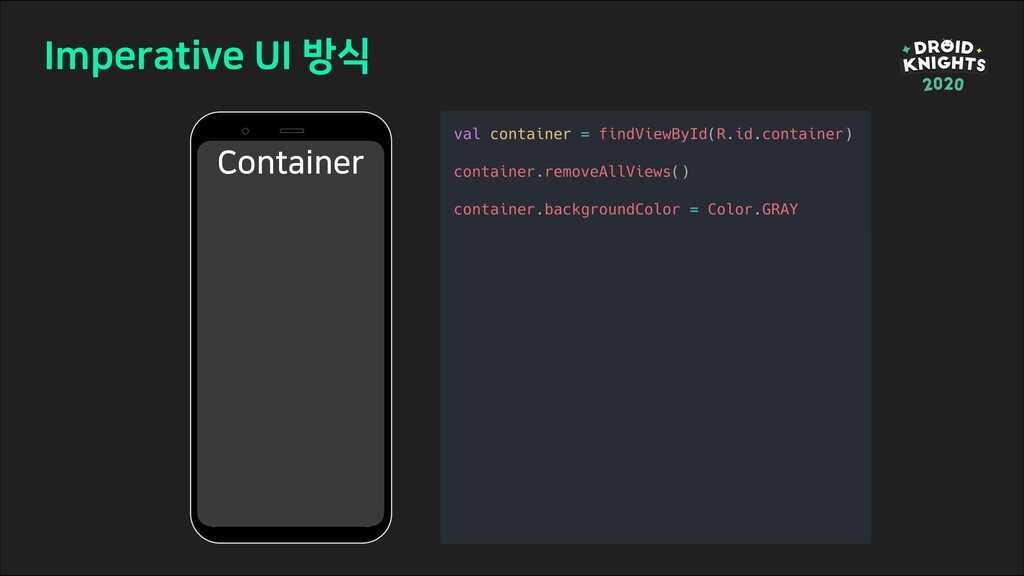
Task: Click the phone's earpiece speaker slot
Action: pyautogui.click(x=291, y=131)
